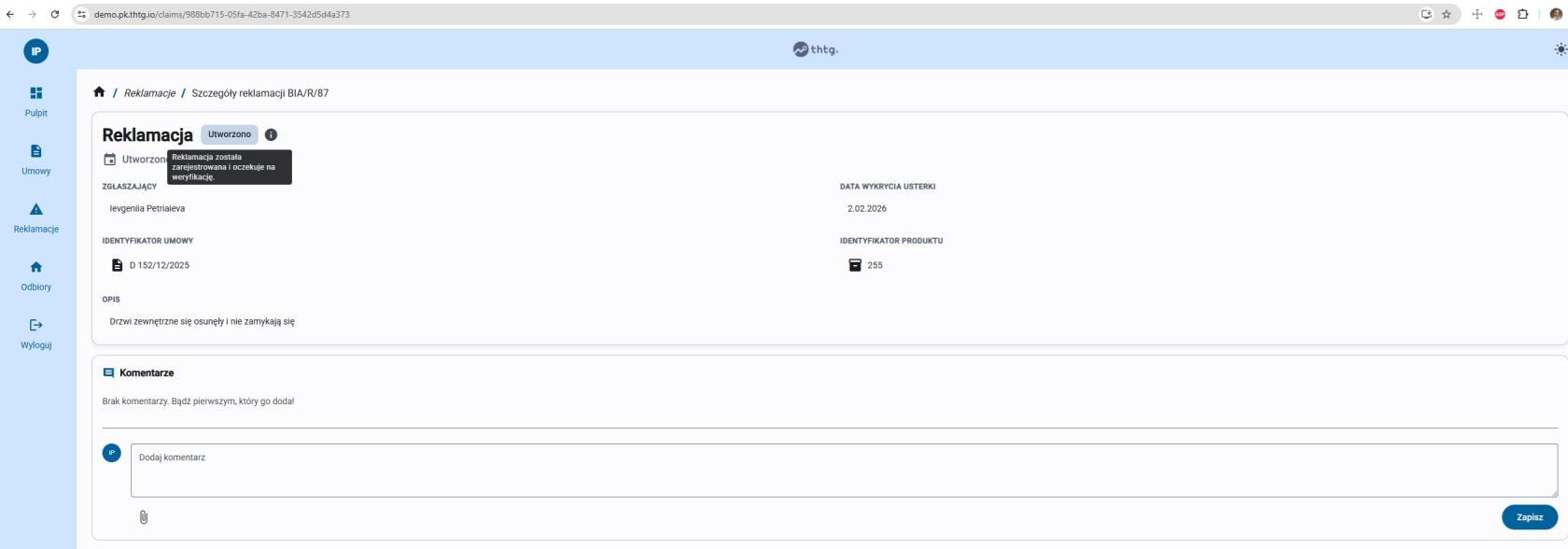Click the info icon beside the Utworzono status
Screen dimensions: 1568x549
271,134
